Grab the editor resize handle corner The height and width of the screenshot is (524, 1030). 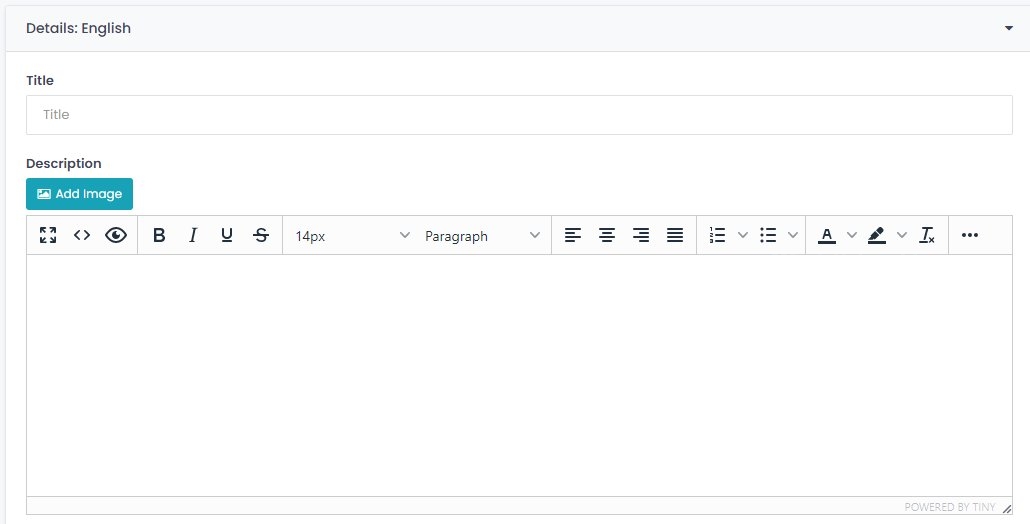click(1007, 508)
